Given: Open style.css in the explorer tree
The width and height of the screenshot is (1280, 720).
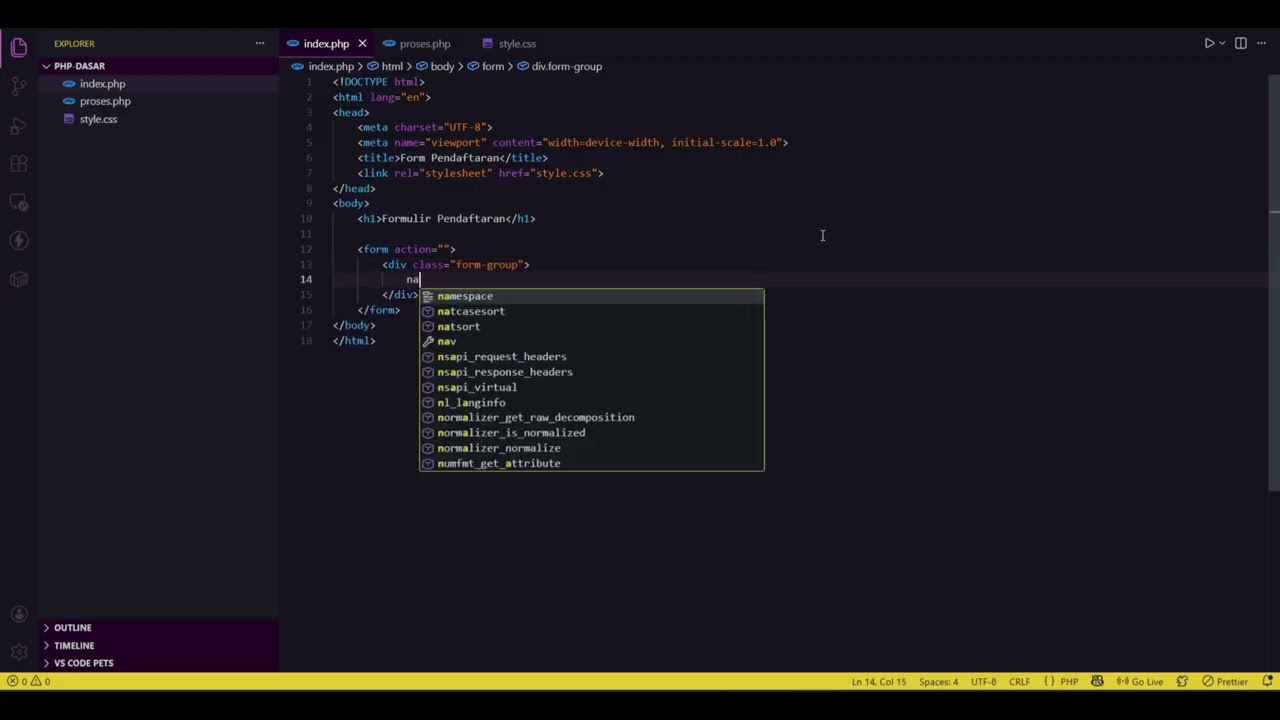Looking at the screenshot, I should 98,119.
